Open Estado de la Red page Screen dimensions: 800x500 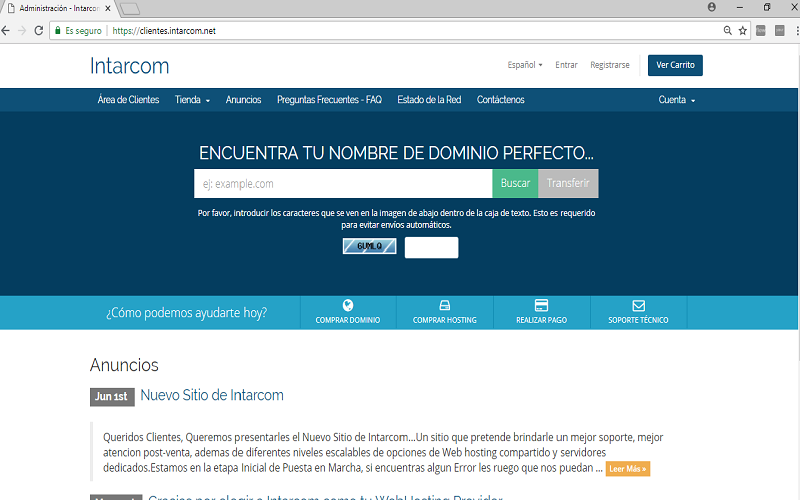point(429,99)
